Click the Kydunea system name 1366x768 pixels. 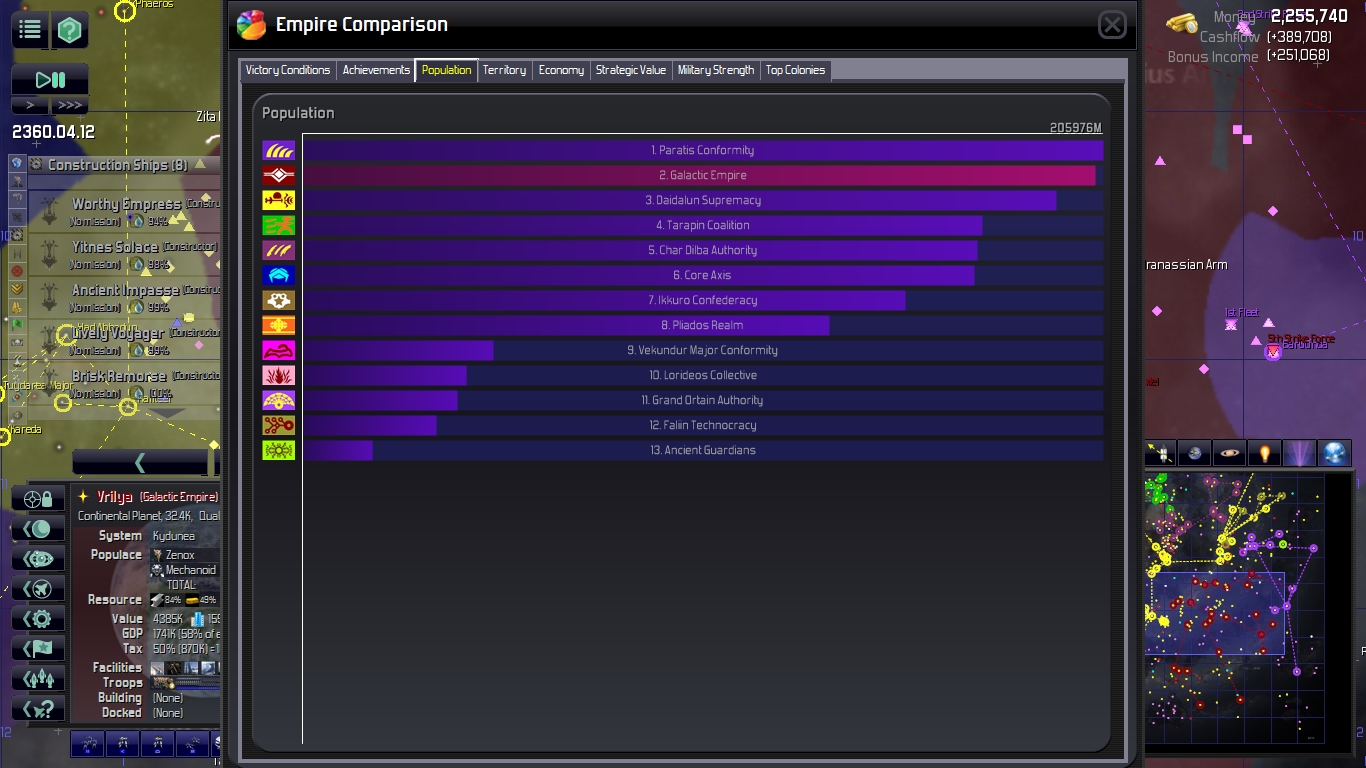click(x=174, y=536)
